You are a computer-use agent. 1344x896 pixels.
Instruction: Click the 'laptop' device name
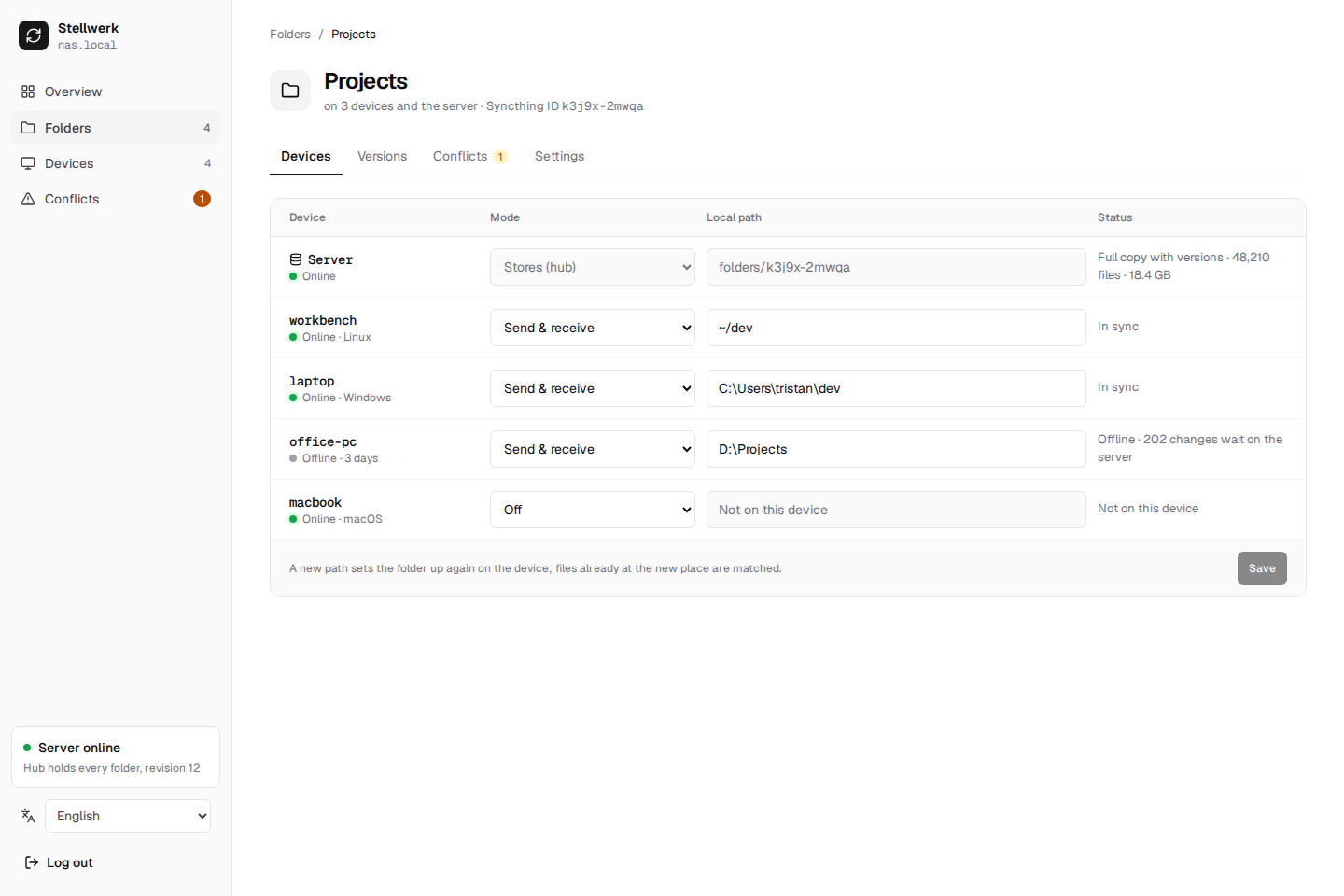pos(312,381)
